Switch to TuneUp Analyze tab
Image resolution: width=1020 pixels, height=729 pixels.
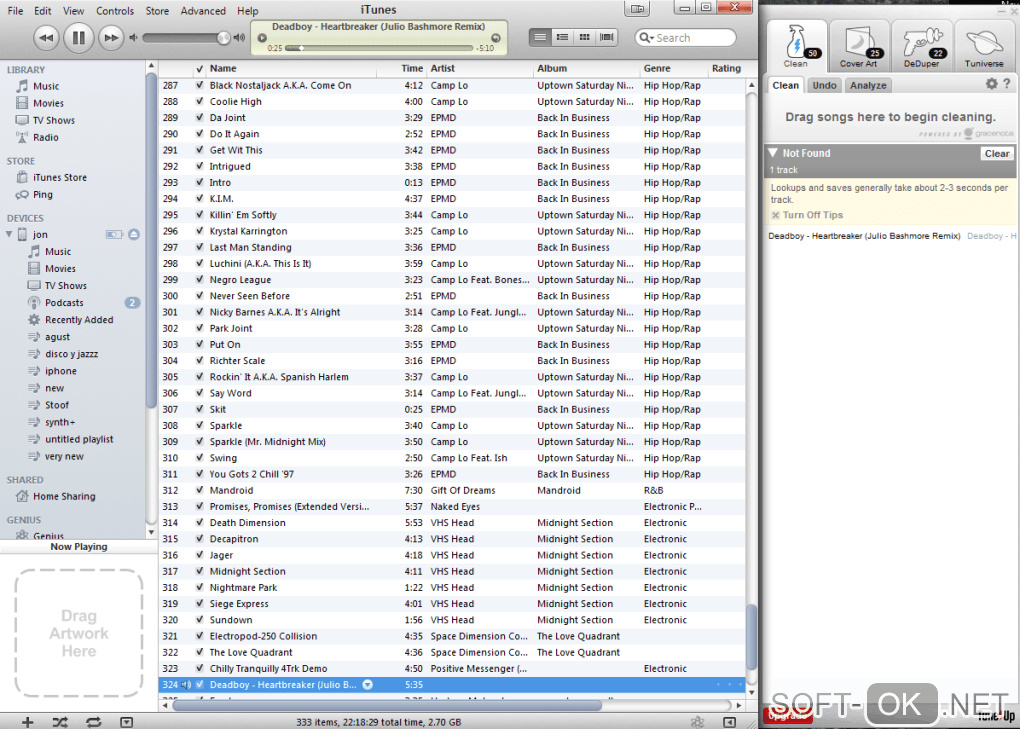(x=868, y=85)
